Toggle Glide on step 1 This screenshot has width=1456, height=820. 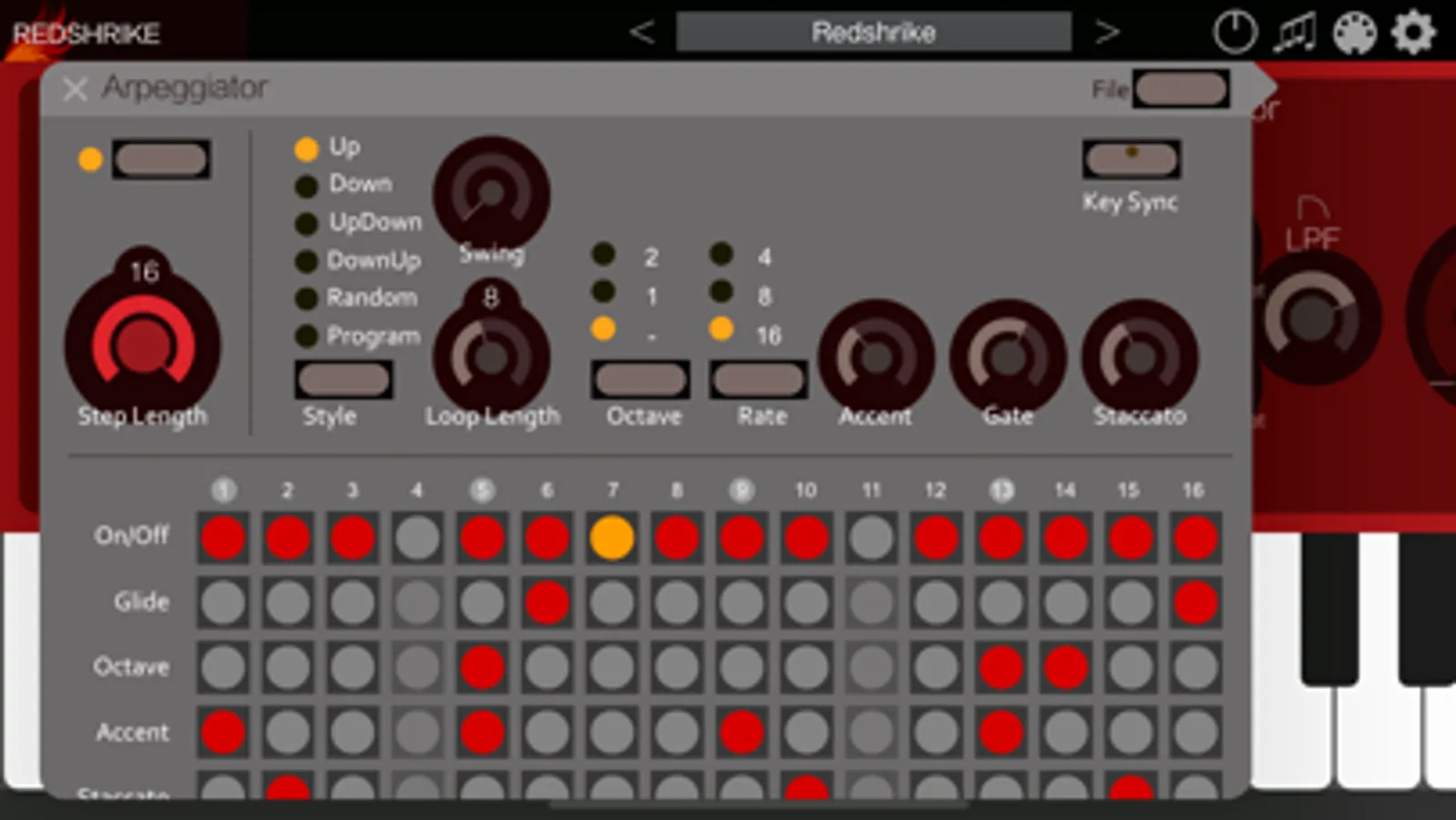pyautogui.click(x=223, y=602)
